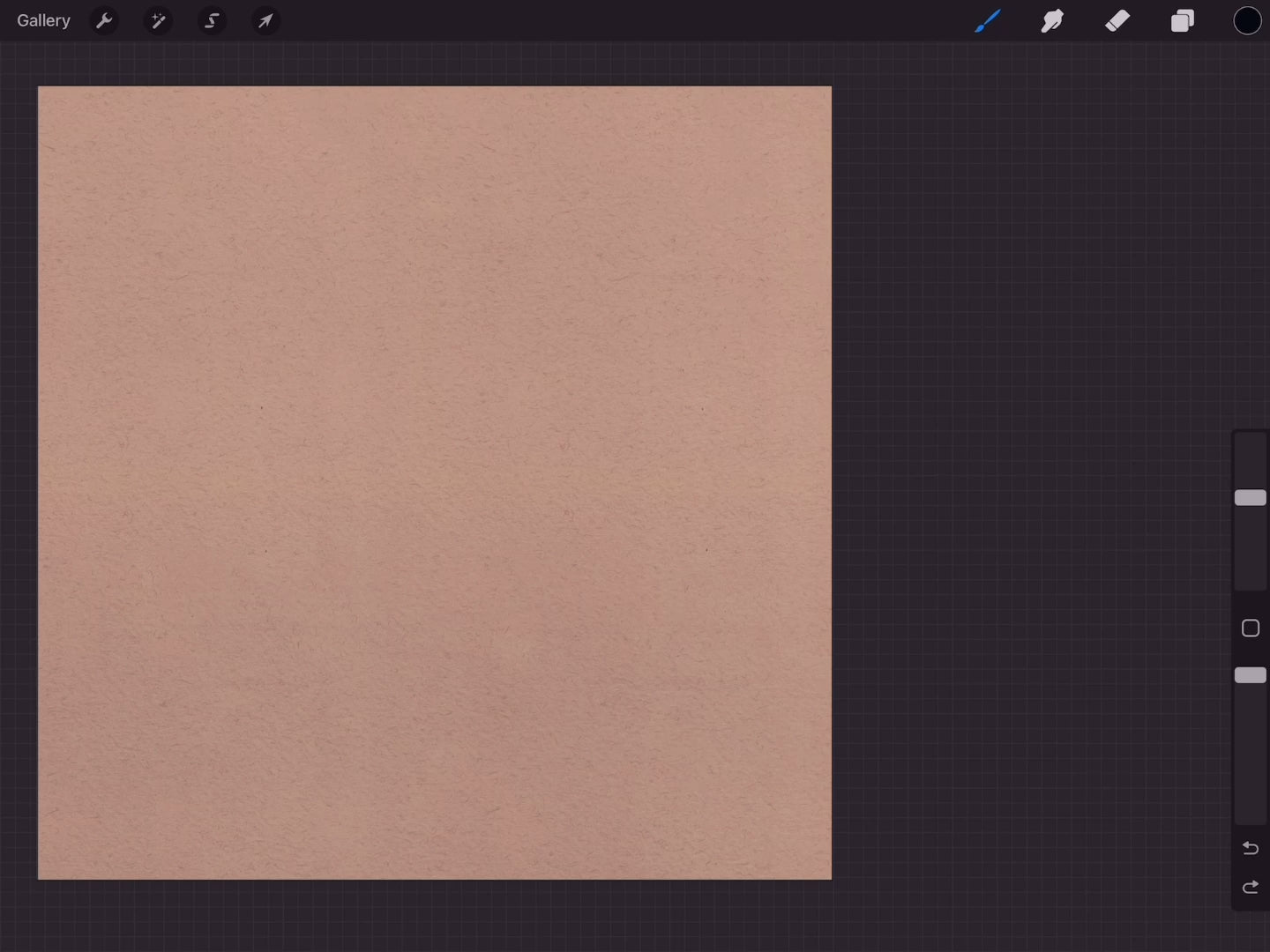Undo the last action

[x=1250, y=848]
